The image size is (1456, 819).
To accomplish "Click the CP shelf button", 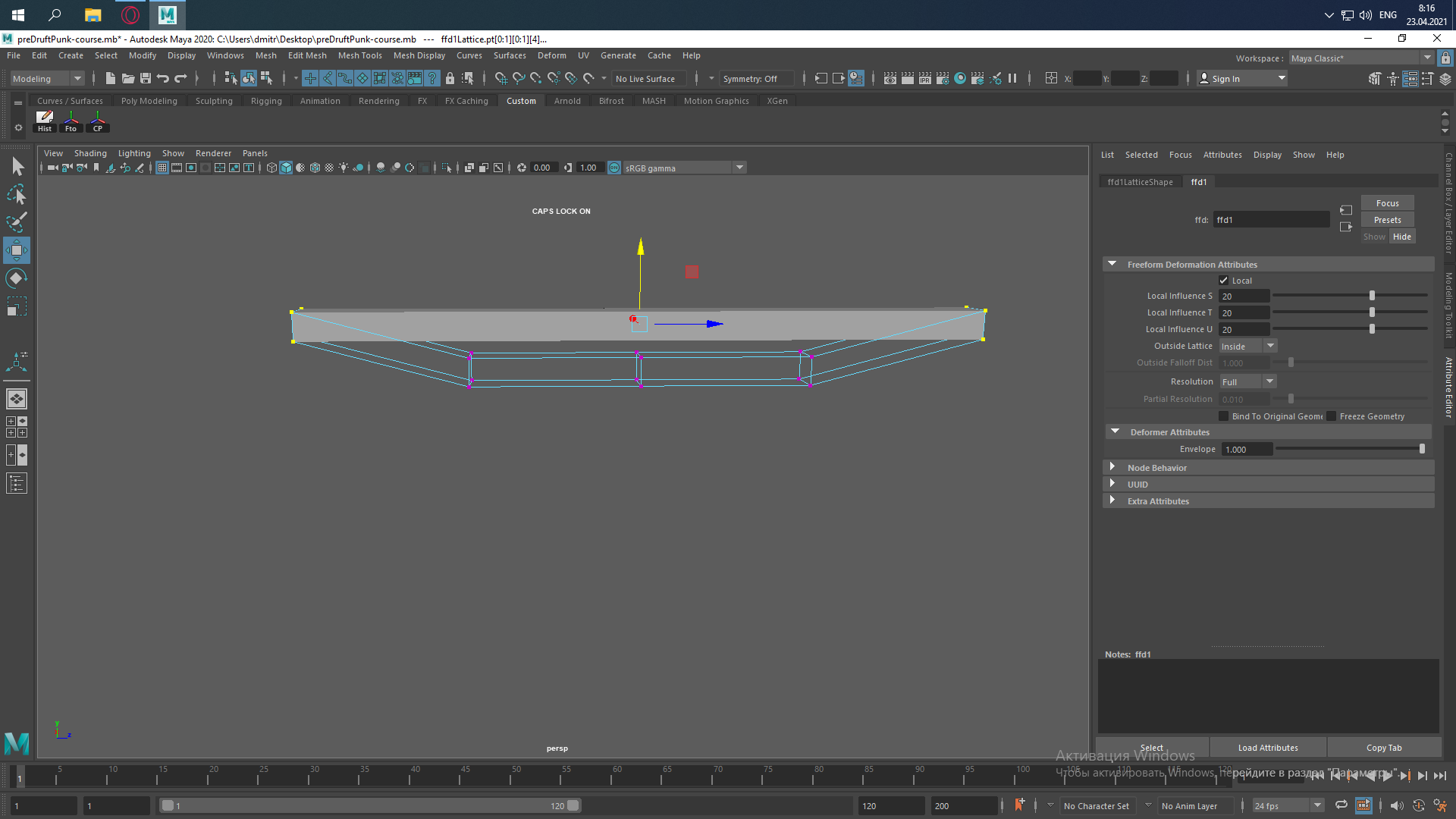I will coord(98,121).
